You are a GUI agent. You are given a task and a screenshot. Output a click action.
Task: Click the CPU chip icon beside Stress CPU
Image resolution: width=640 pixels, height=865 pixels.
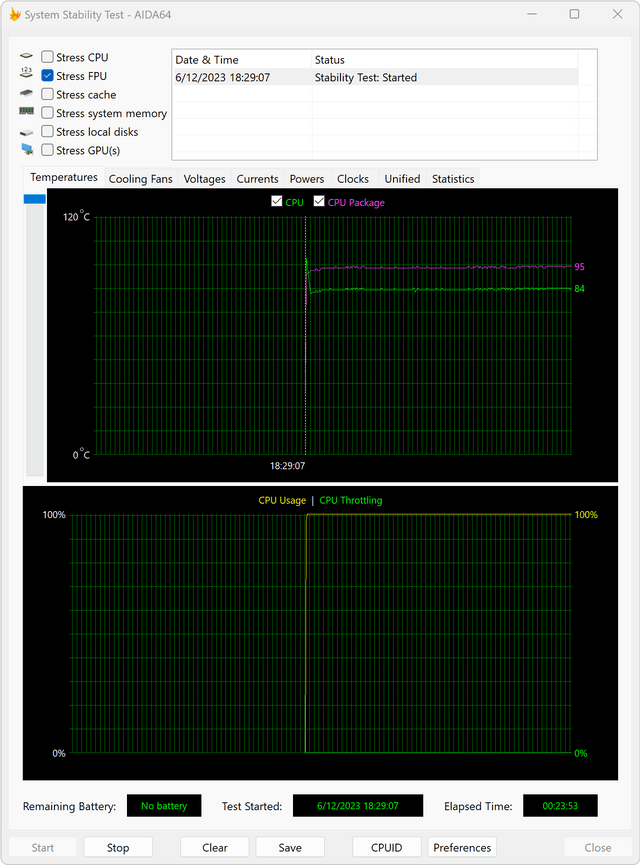coord(26,56)
